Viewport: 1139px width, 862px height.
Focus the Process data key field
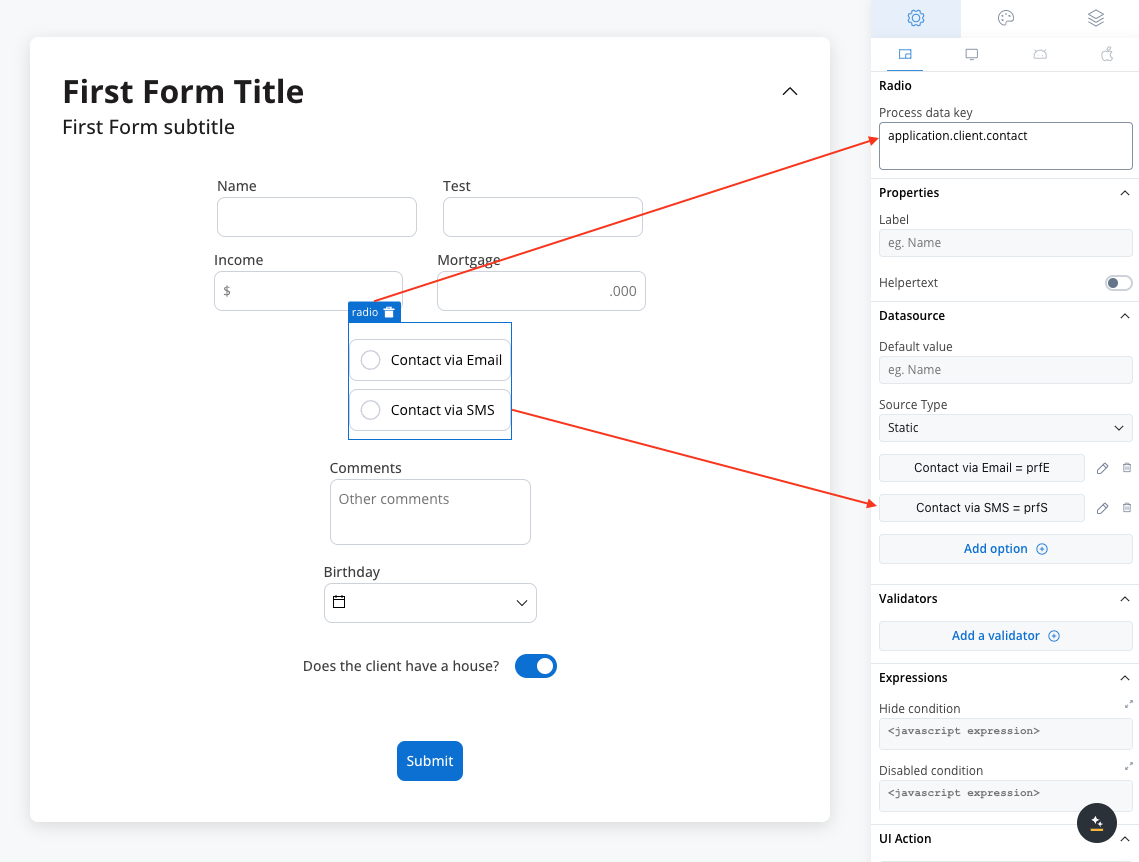coord(1005,146)
